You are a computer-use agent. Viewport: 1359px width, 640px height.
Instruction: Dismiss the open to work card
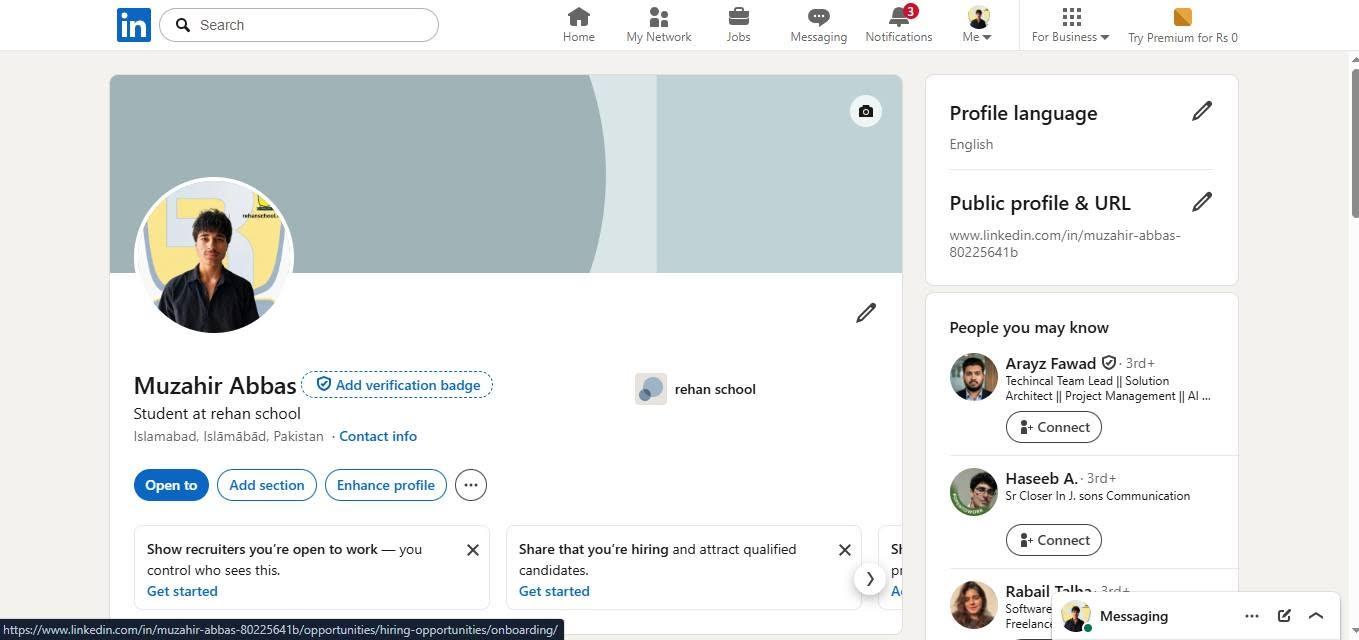(x=473, y=550)
